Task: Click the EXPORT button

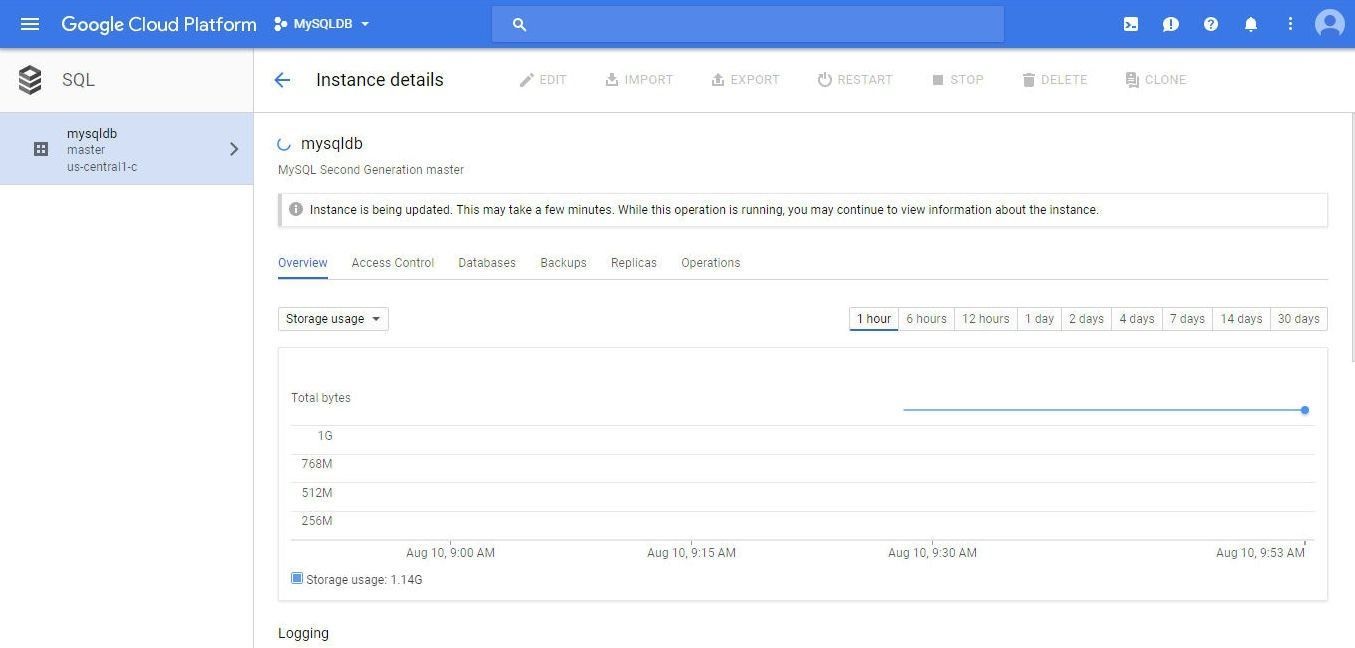Action: click(x=745, y=80)
